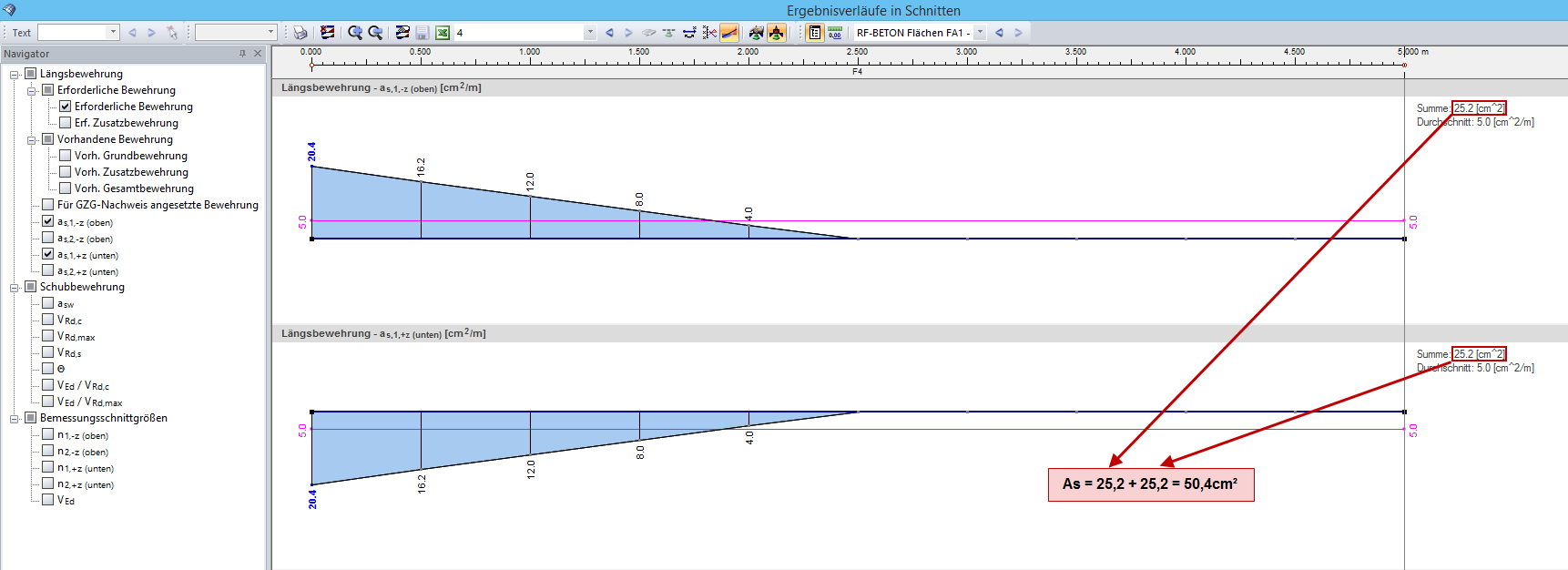Click the 20.4 value on upper diagram
Viewport: 1568px width, 570px height.
311,151
